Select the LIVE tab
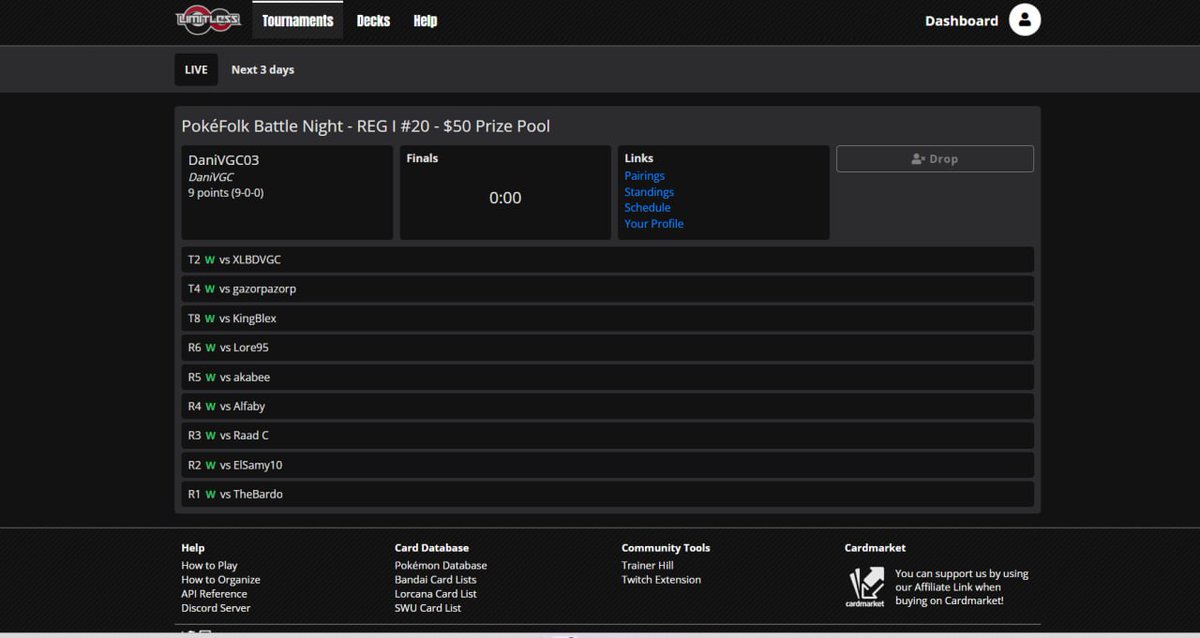1200x638 pixels. pos(196,69)
